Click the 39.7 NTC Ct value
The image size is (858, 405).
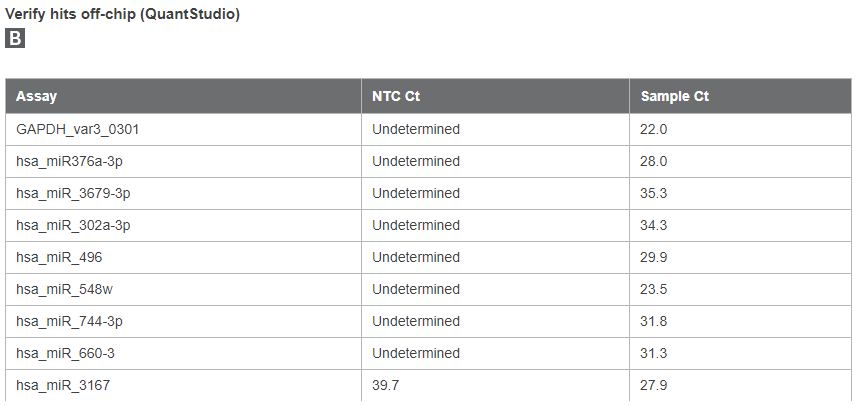(386, 385)
